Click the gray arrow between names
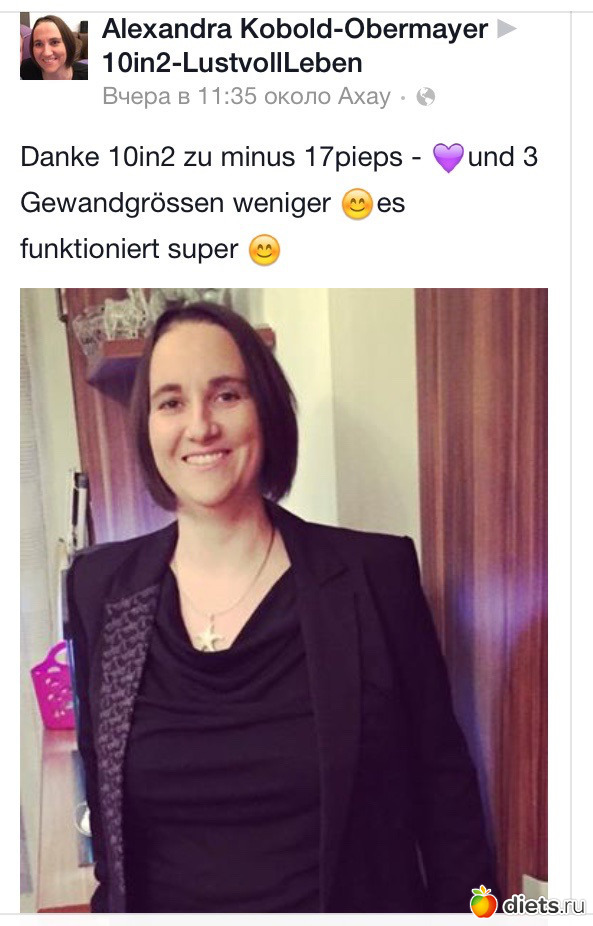The height and width of the screenshot is (926, 593). 507,28
